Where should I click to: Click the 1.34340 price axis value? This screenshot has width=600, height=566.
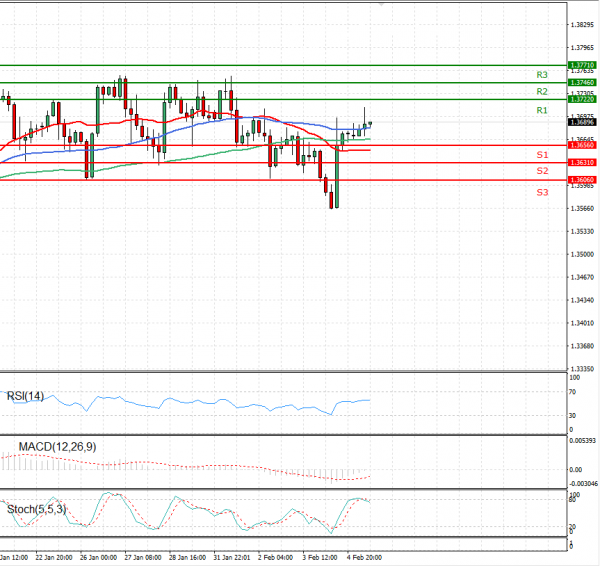coord(582,300)
